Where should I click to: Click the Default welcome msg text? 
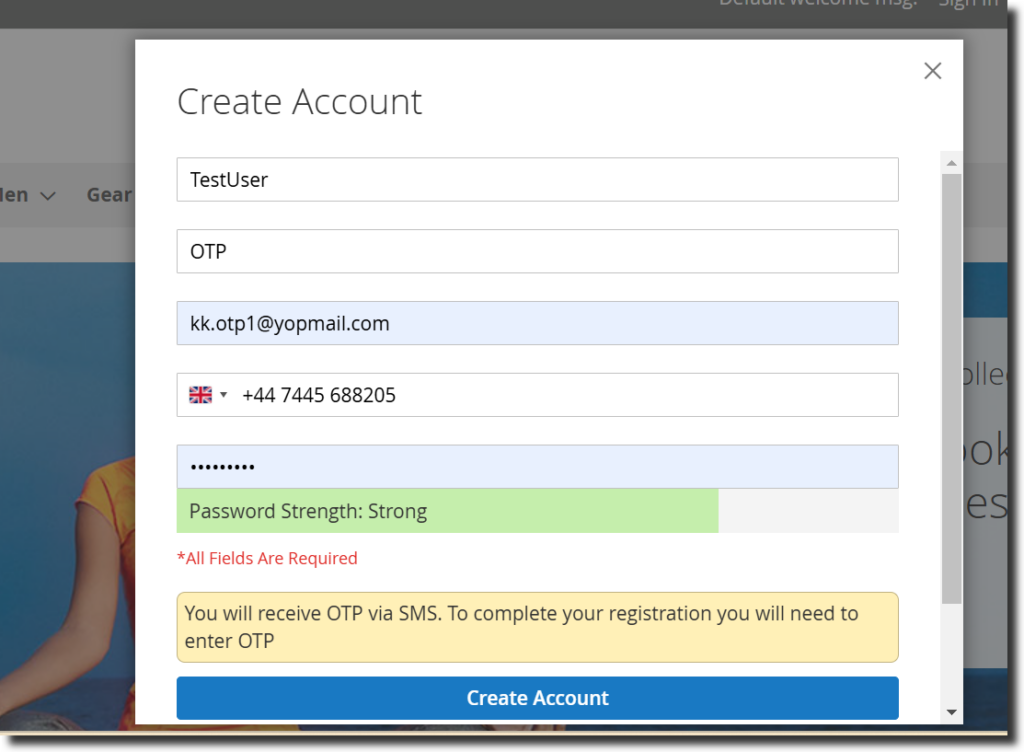coord(817,3)
